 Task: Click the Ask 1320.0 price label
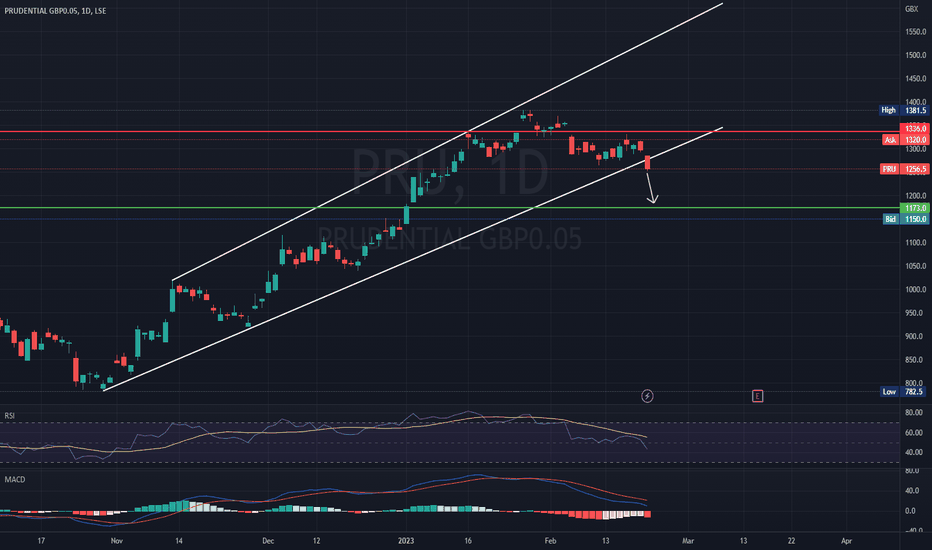pyautogui.click(x=905, y=140)
